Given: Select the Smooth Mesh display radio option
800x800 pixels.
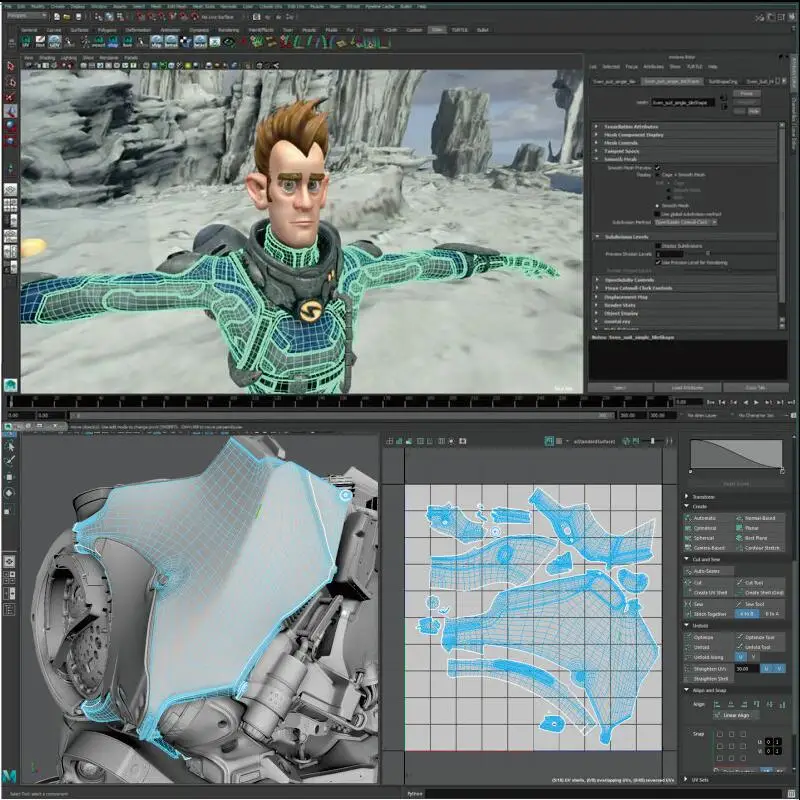Looking at the screenshot, I should 658,206.
